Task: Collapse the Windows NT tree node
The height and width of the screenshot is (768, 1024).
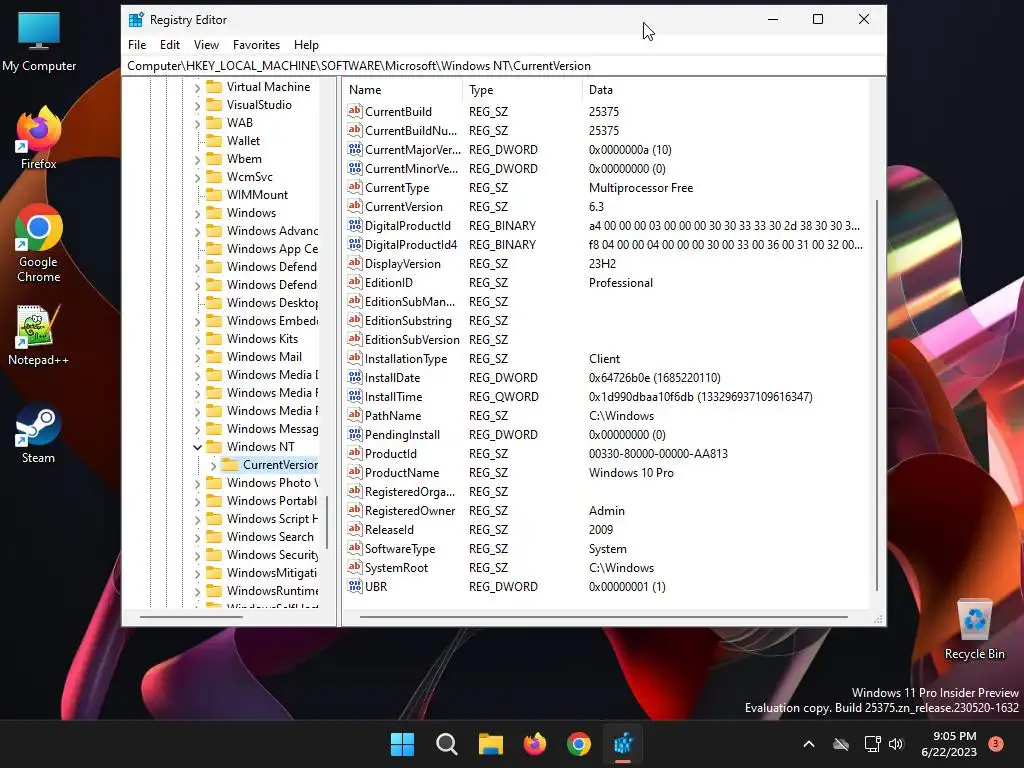Action: point(197,447)
